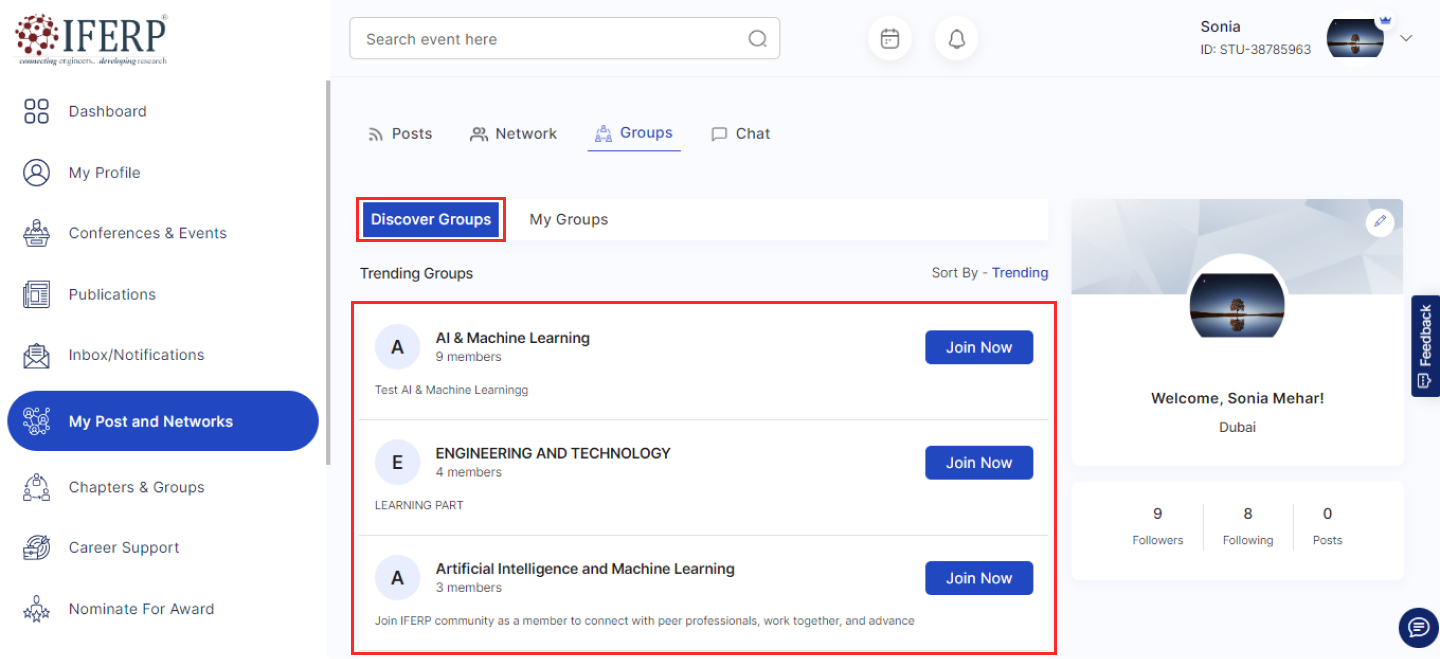Switch to the Network tab
This screenshot has width=1440, height=659.
click(x=514, y=134)
